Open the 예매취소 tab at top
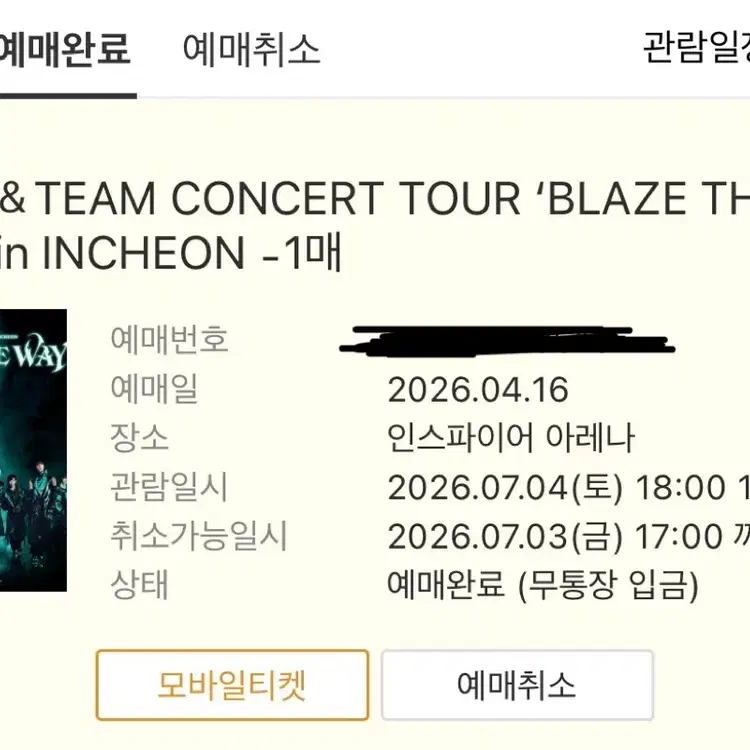This screenshot has width=750, height=750. pos(251,49)
